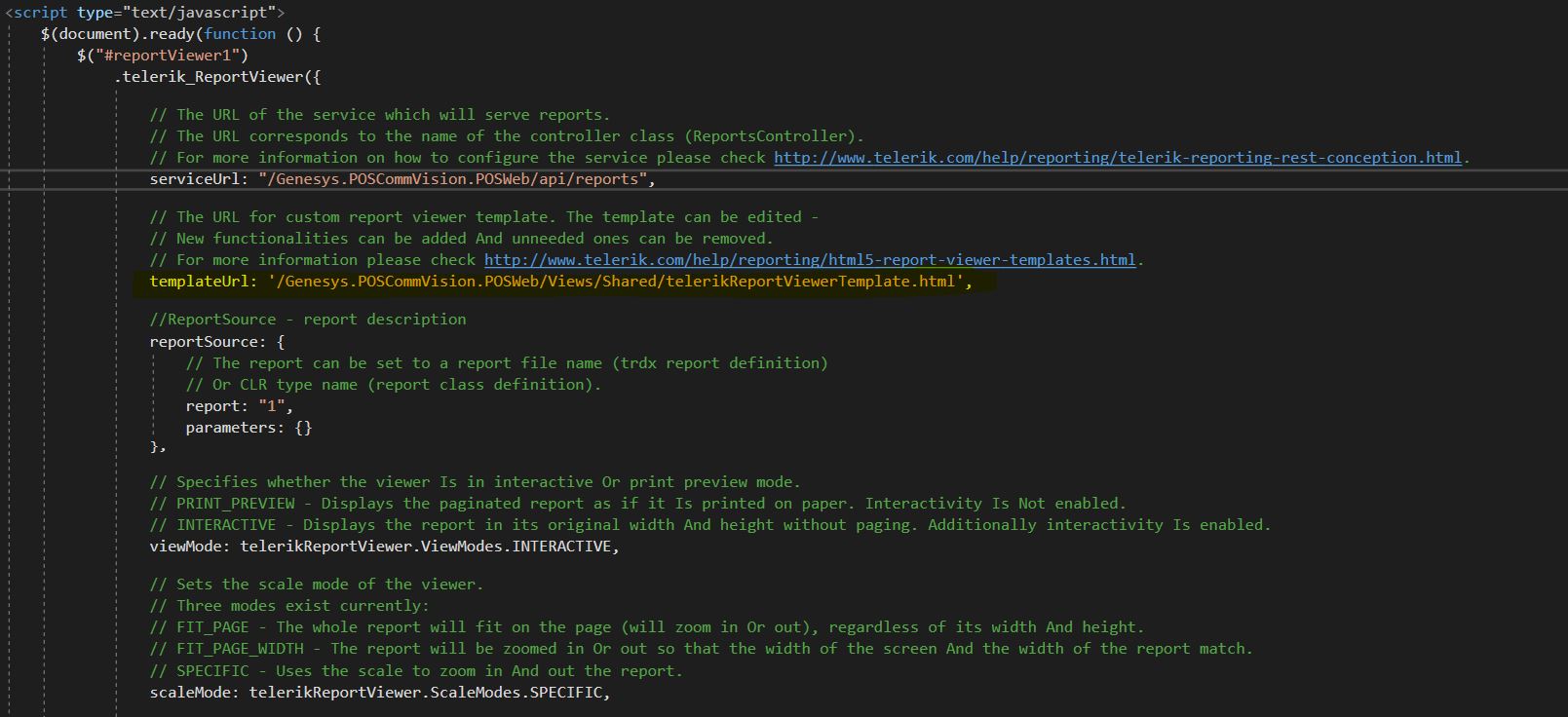Click the function keyword
The height and width of the screenshot is (717, 1568).
point(240,34)
